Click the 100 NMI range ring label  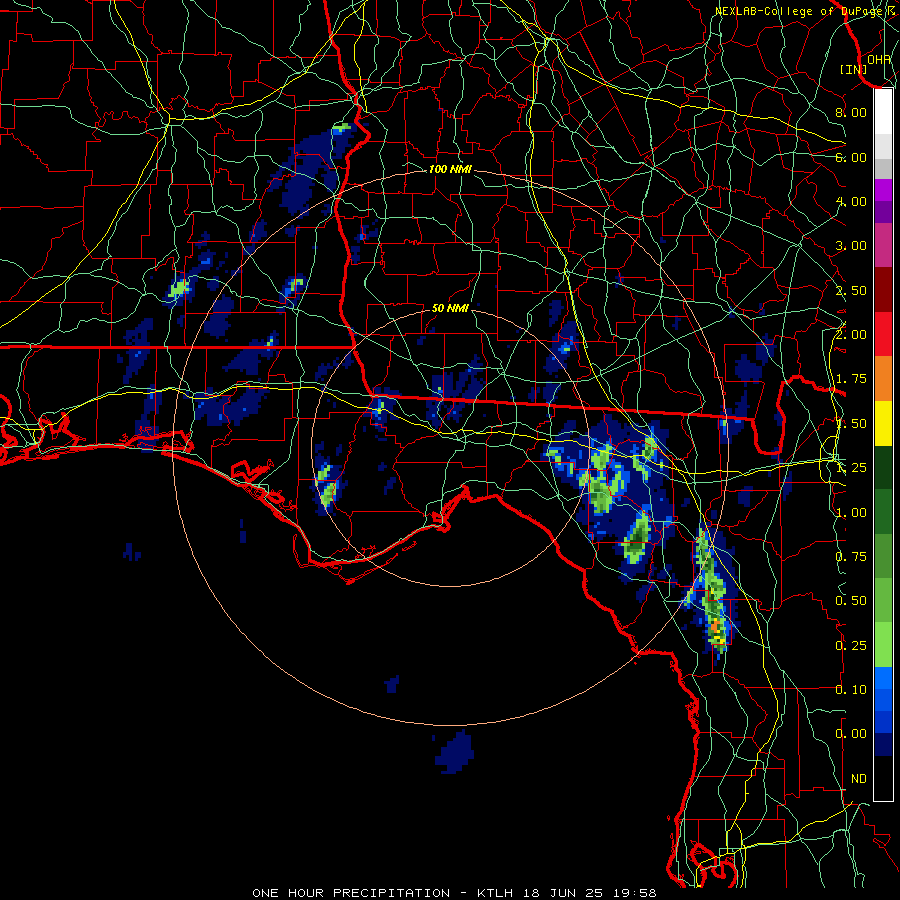point(450,169)
